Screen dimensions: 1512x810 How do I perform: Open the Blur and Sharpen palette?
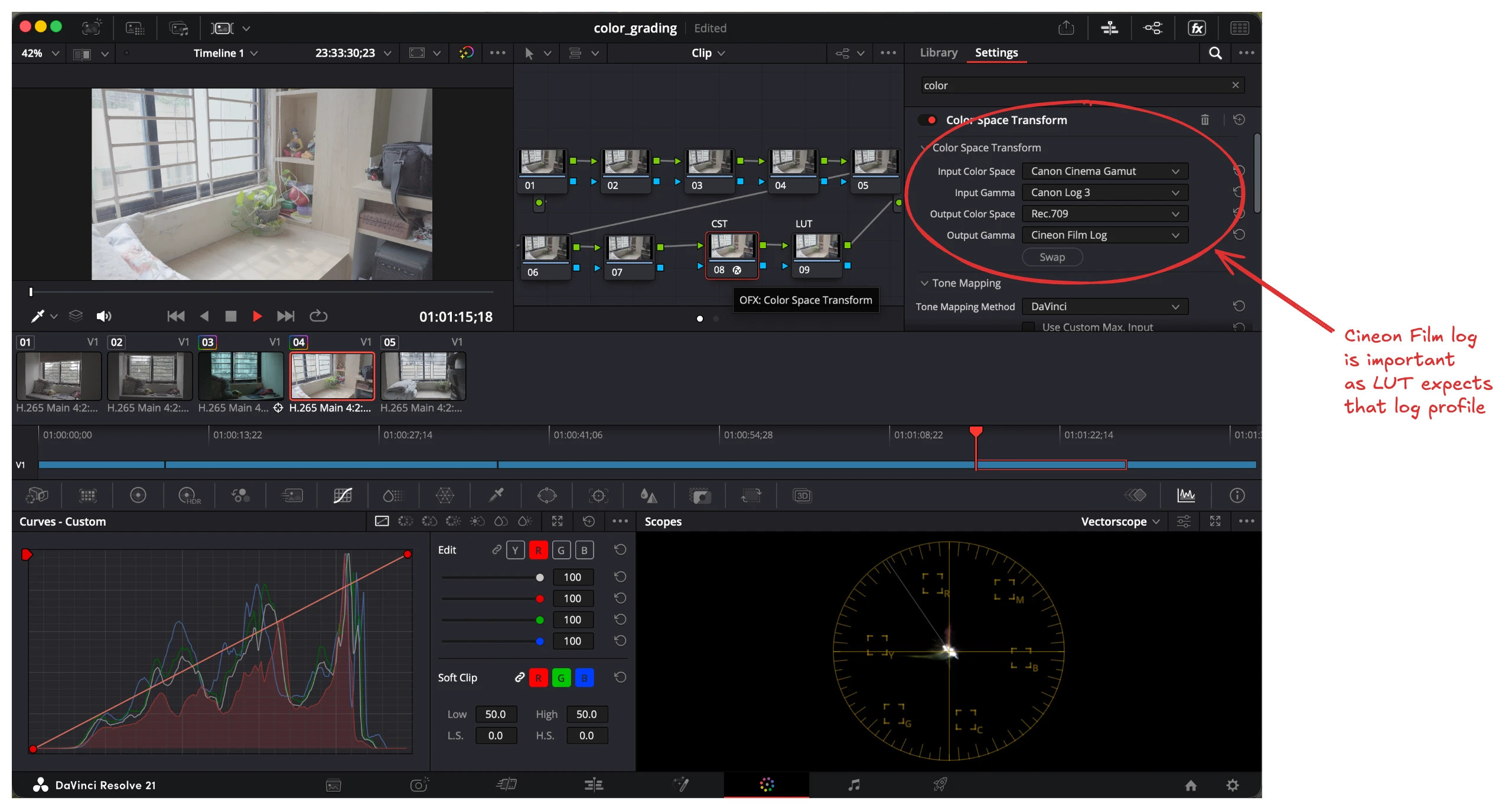tap(649, 496)
